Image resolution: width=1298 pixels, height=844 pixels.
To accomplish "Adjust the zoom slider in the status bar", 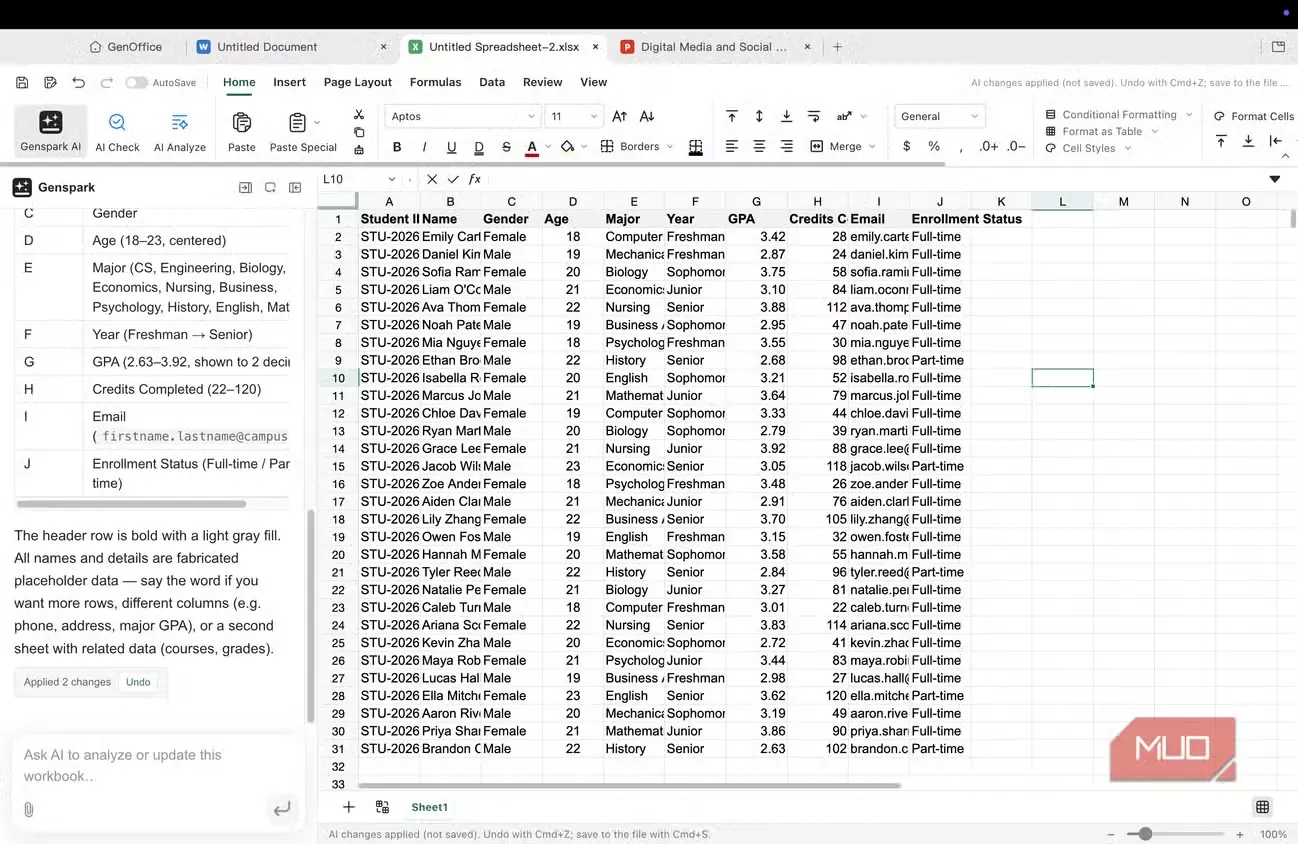I will (1146, 834).
